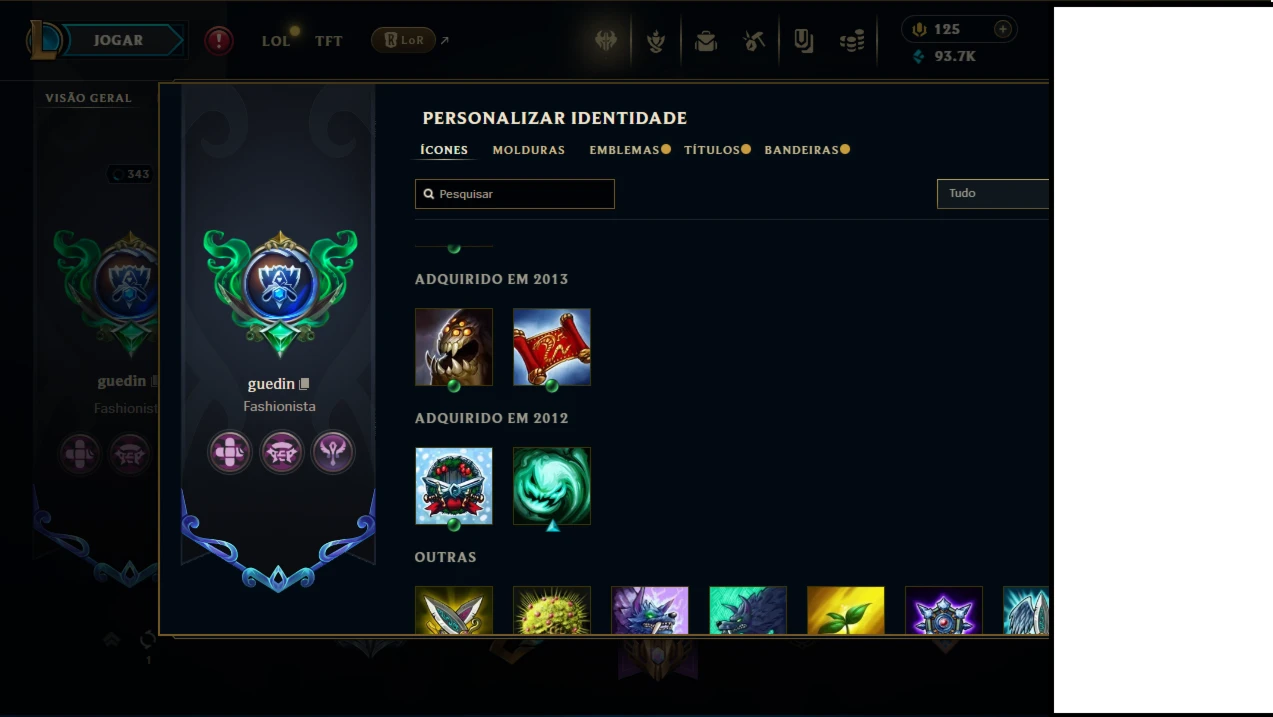This screenshot has height=717, width=1273.
Task: Open the LoR launcher button
Action: point(403,40)
